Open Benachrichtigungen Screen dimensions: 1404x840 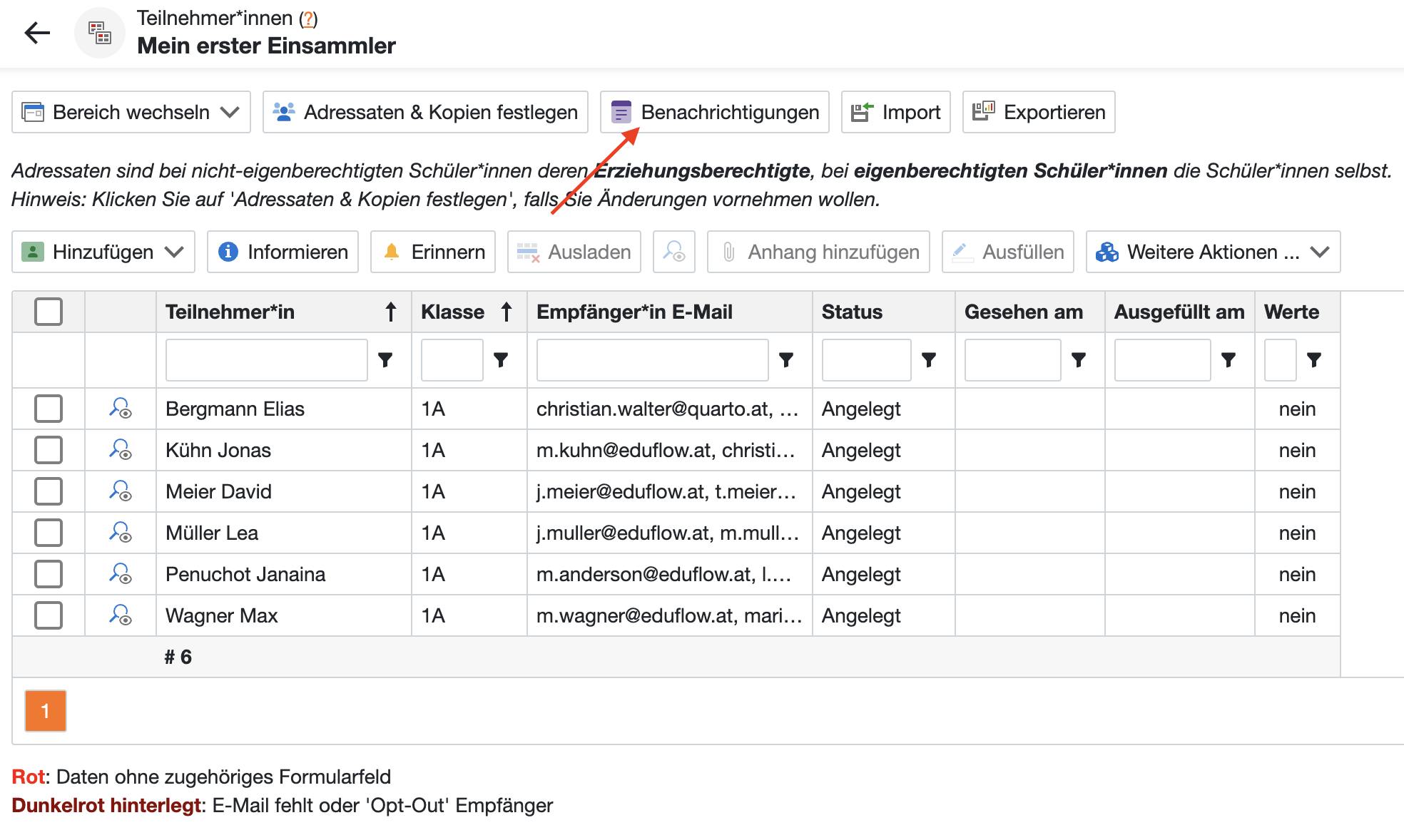[x=714, y=112]
